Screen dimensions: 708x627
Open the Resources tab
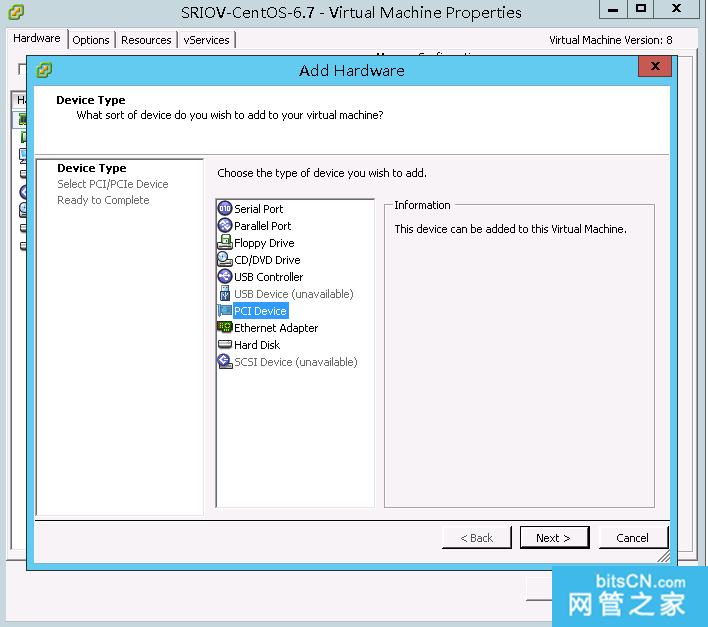(x=146, y=40)
